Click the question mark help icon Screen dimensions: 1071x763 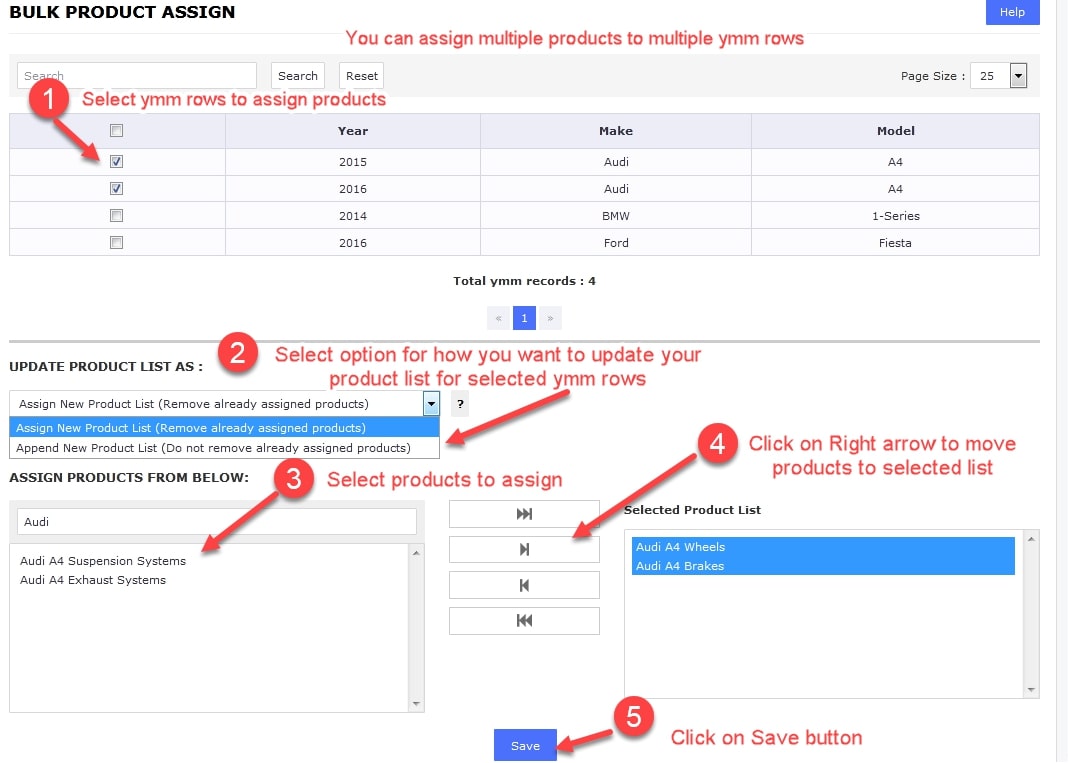[460, 404]
